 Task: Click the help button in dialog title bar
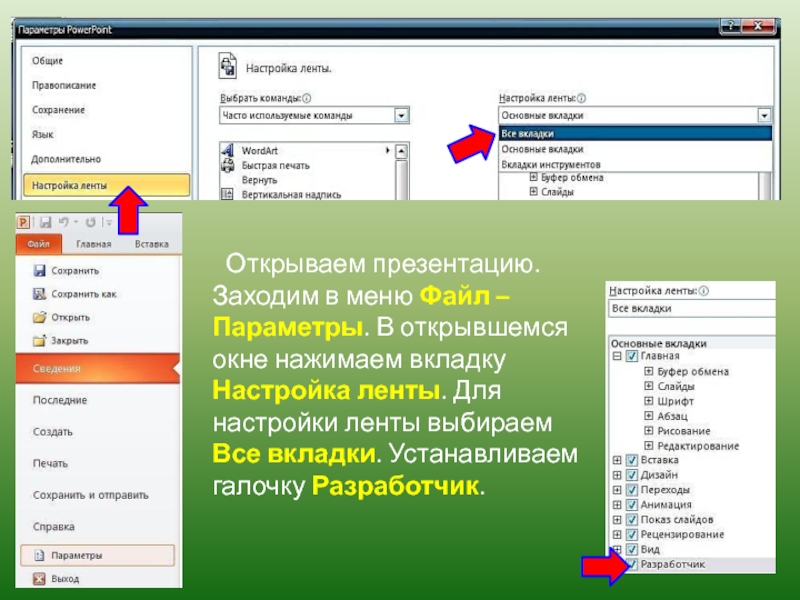pyautogui.click(x=731, y=26)
